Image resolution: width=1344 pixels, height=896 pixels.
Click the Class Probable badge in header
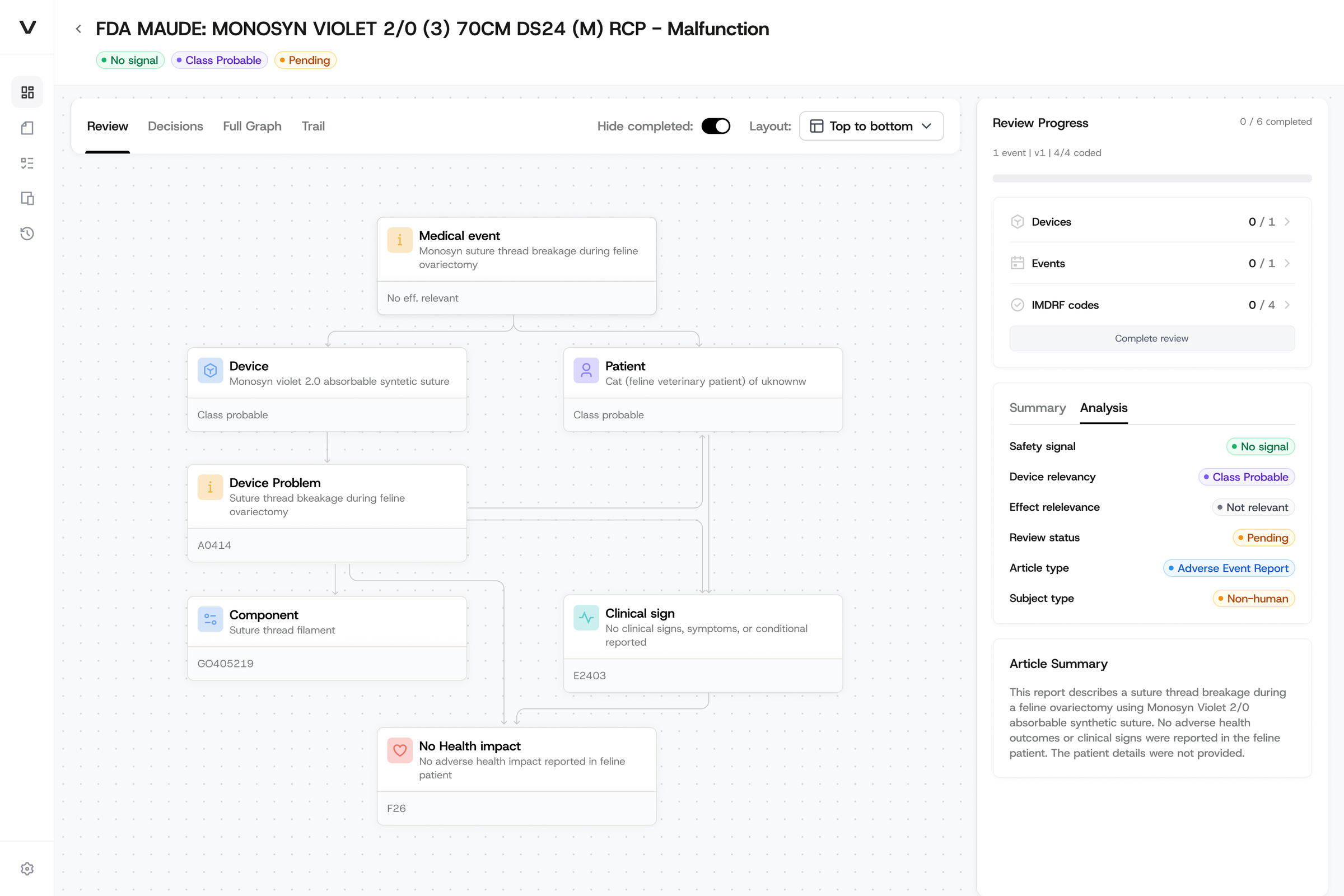[220, 60]
